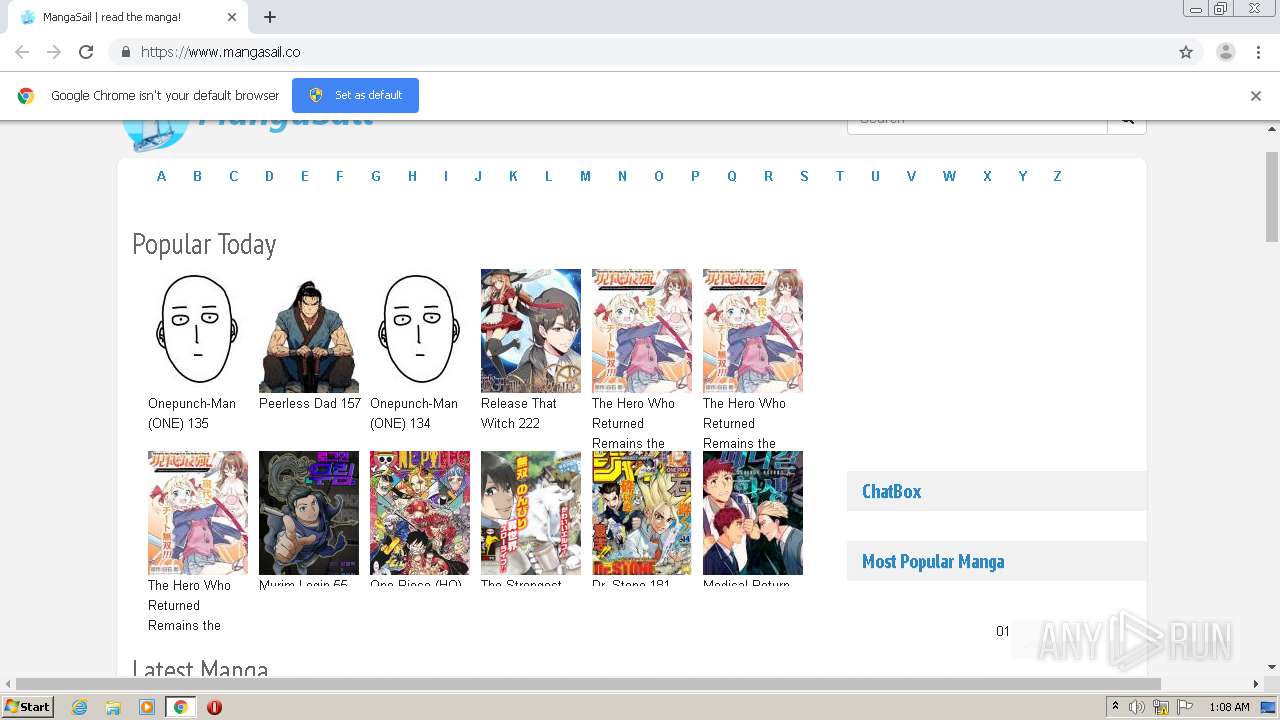Click the site search magnifier button
Image resolution: width=1280 pixels, height=720 pixels.
pos(1127,121)
